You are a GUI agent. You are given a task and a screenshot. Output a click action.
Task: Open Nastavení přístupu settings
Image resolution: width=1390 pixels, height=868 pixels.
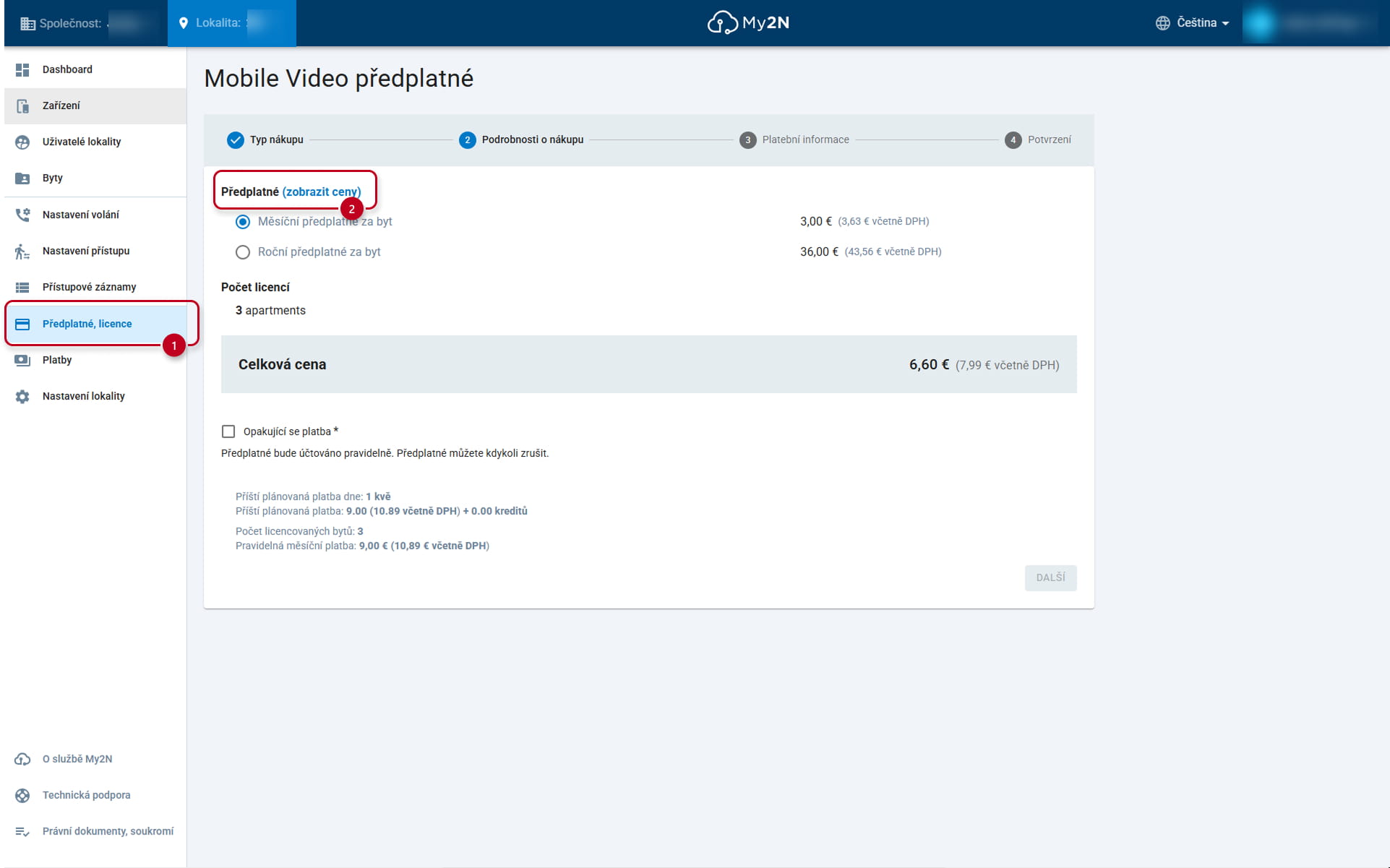pyautogui.click(x=95, y=251)
